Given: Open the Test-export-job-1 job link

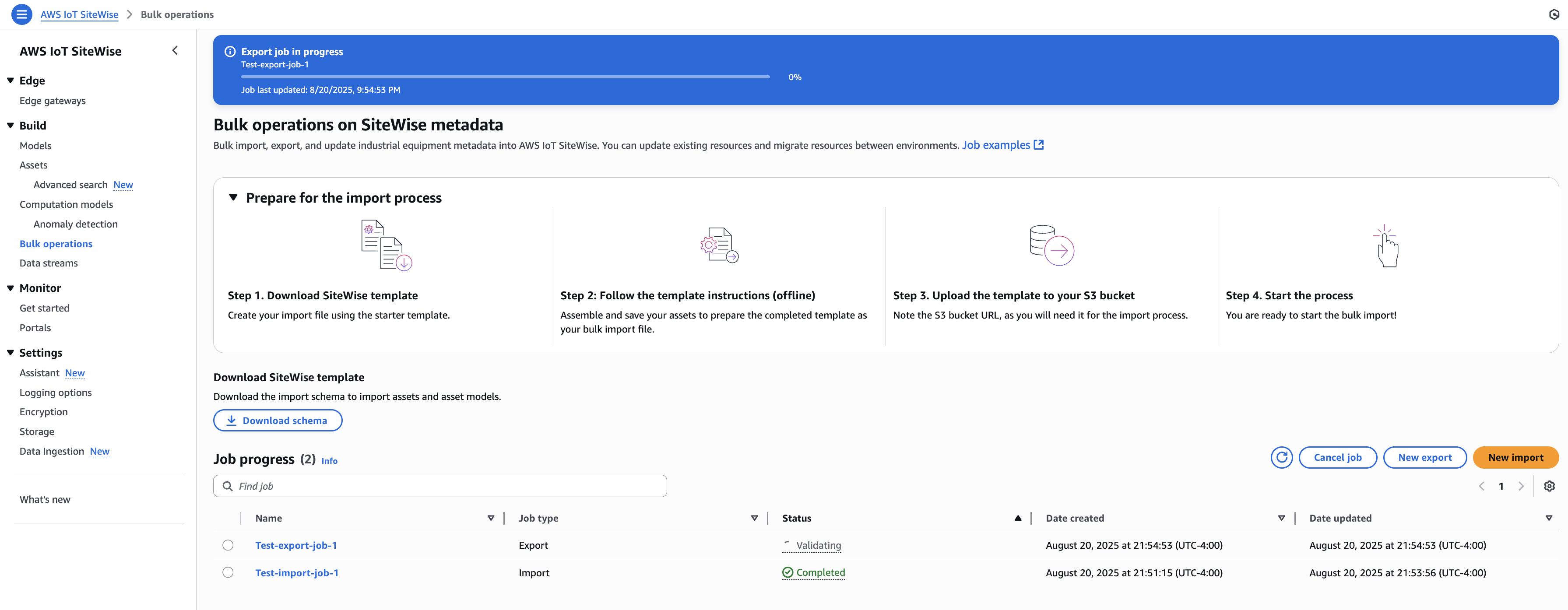Looking at the screenshot, I should 296,546.
